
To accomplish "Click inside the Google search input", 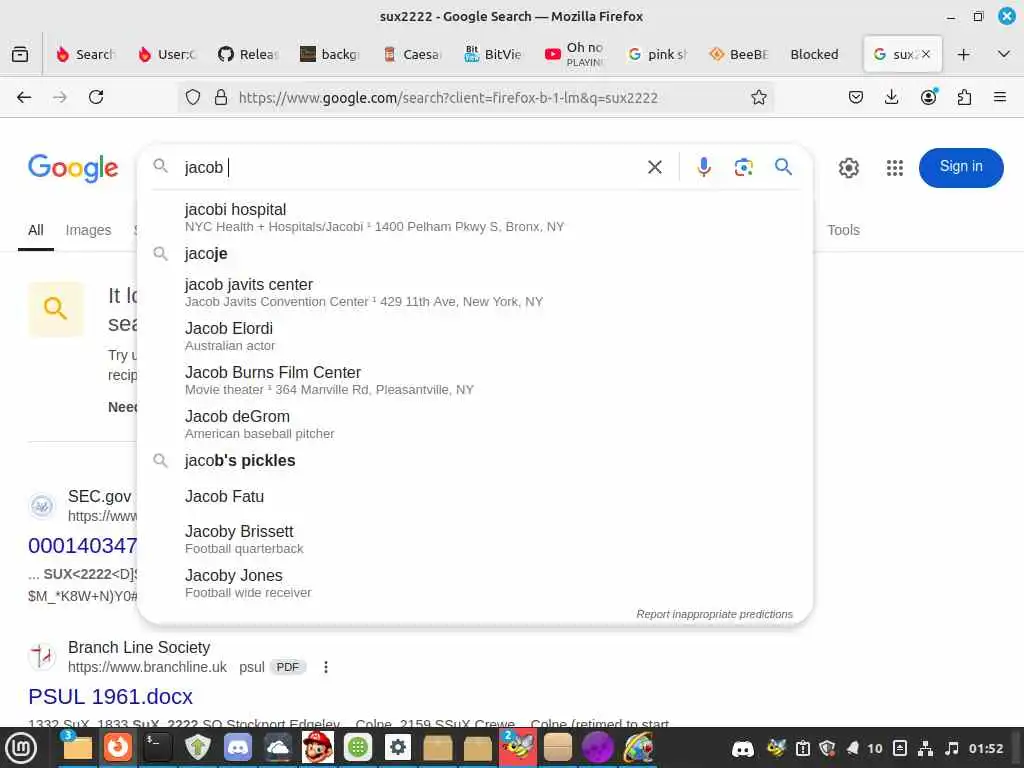I will (411, 167).
